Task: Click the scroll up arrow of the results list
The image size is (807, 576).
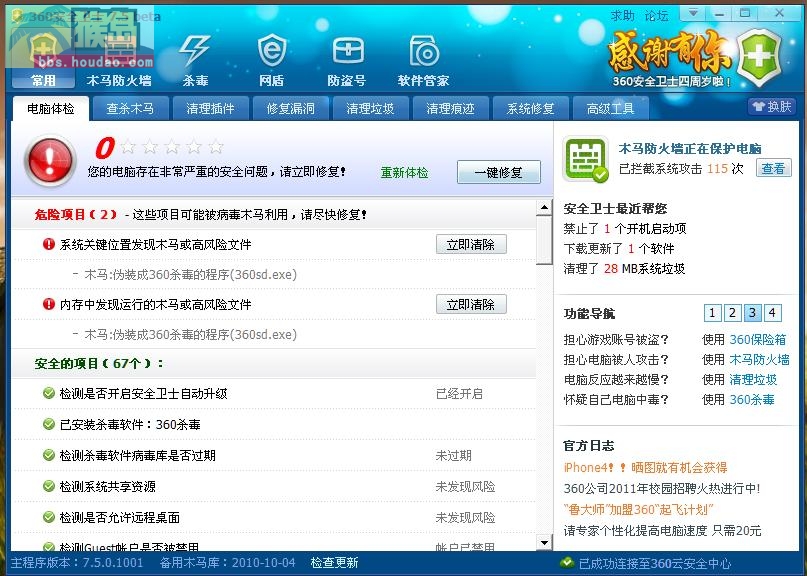Action: (544, 207)
